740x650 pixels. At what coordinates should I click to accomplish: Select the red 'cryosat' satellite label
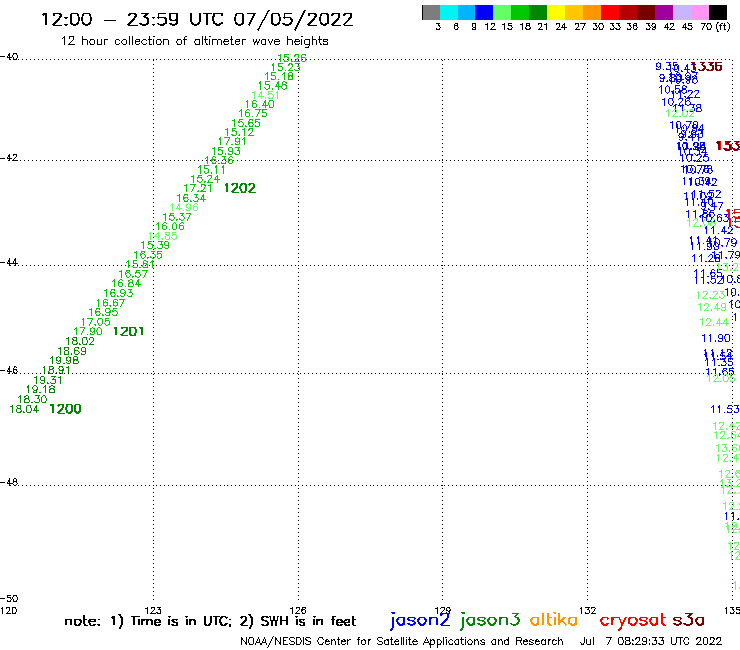(632, 620)
